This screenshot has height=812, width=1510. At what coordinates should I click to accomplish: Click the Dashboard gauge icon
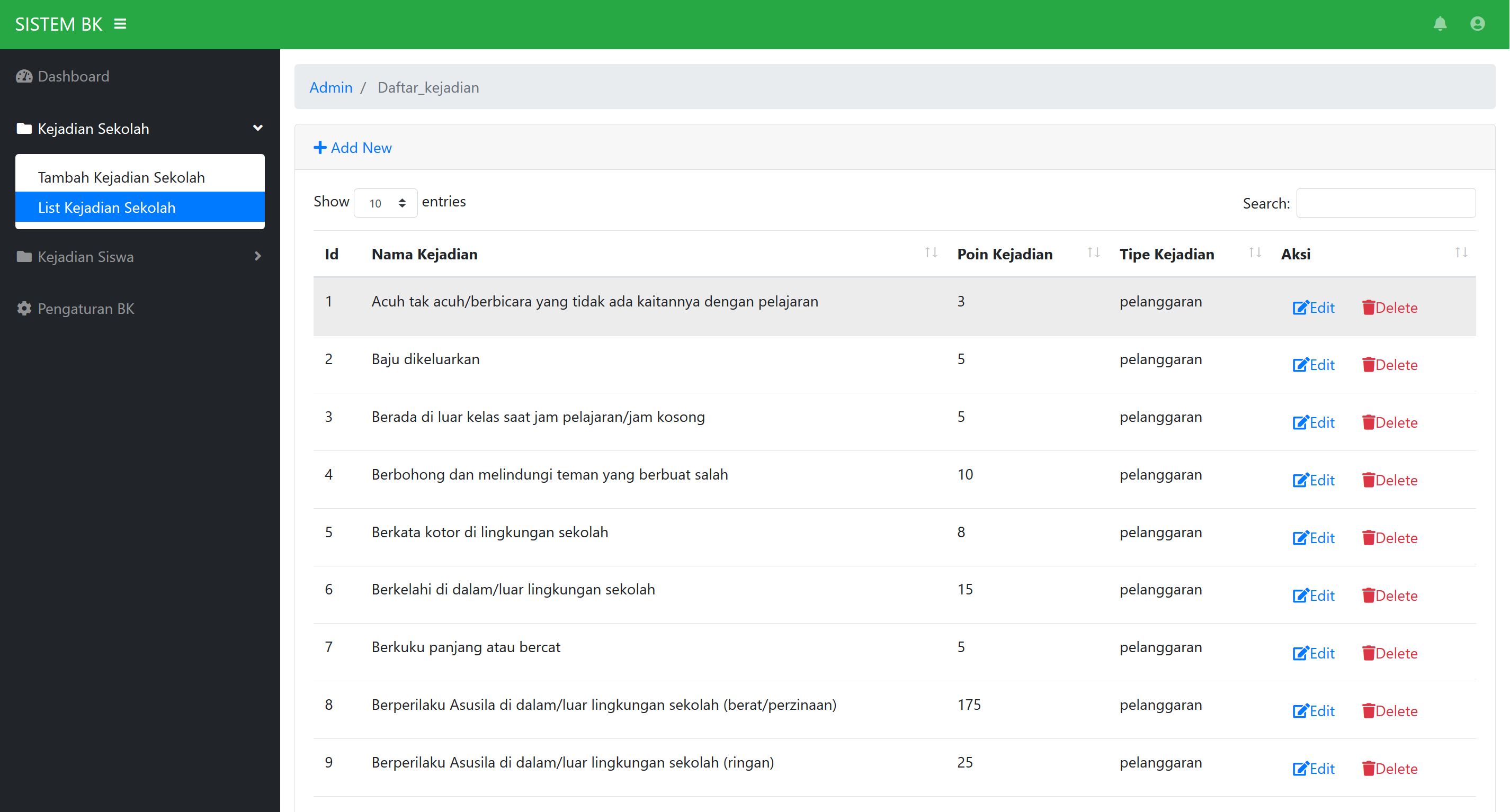click(x=24, y=76)
